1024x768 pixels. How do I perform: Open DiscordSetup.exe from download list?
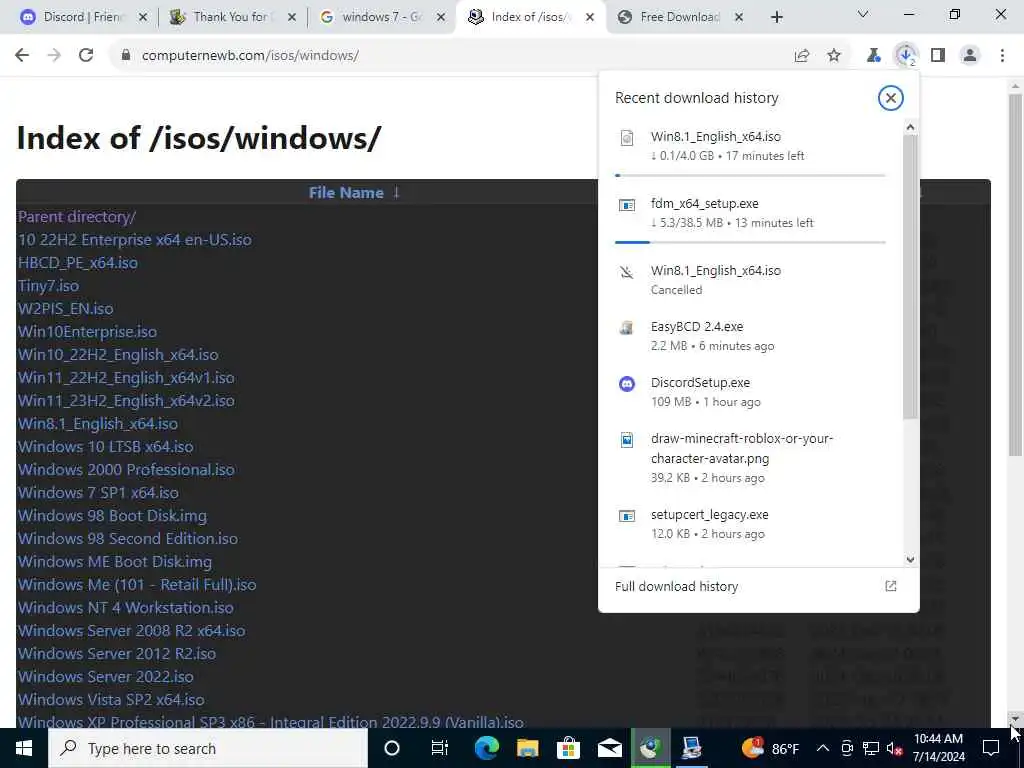(x=750, y=392)
